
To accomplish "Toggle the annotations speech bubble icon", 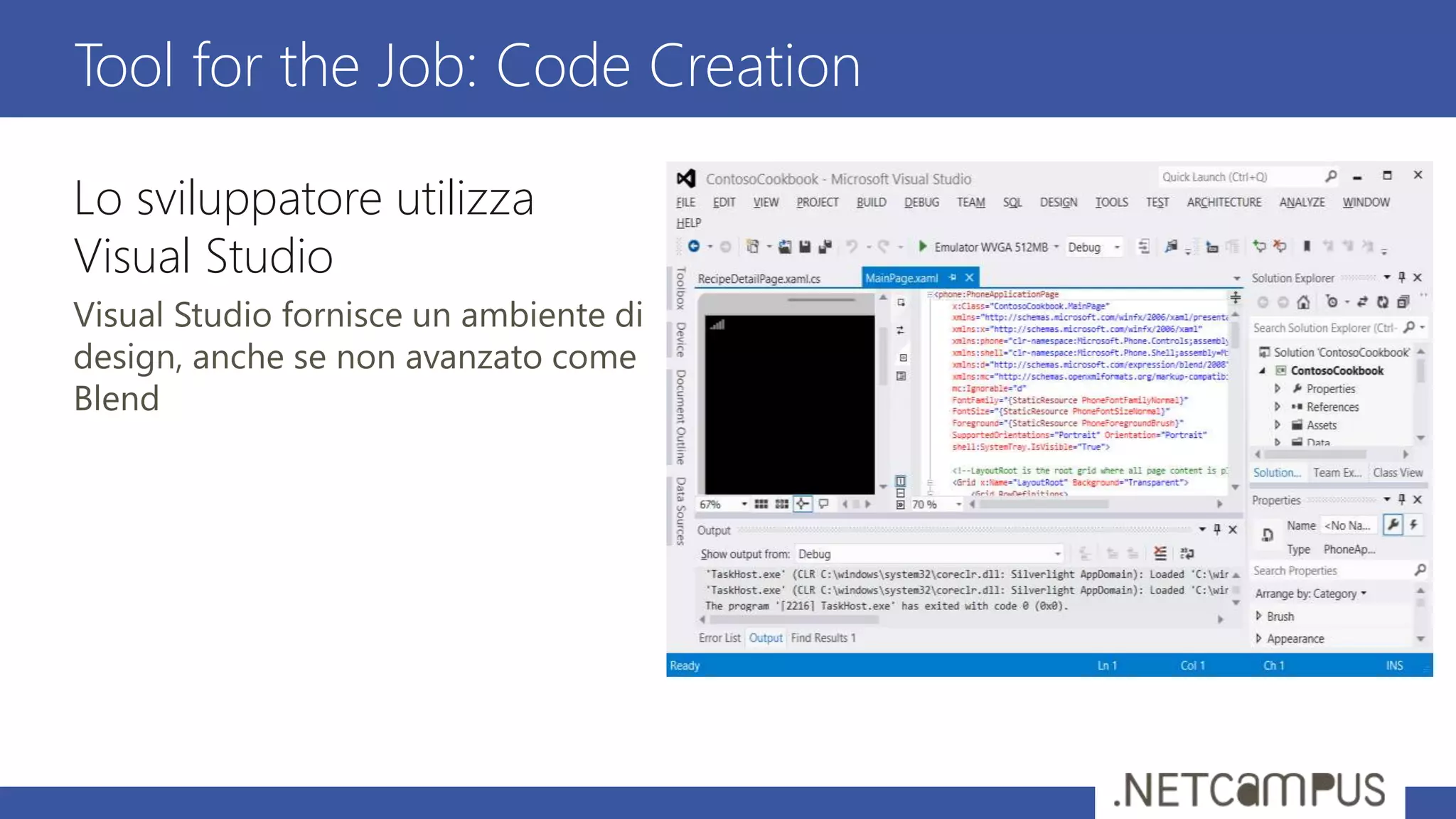I will tap(823, 504).
